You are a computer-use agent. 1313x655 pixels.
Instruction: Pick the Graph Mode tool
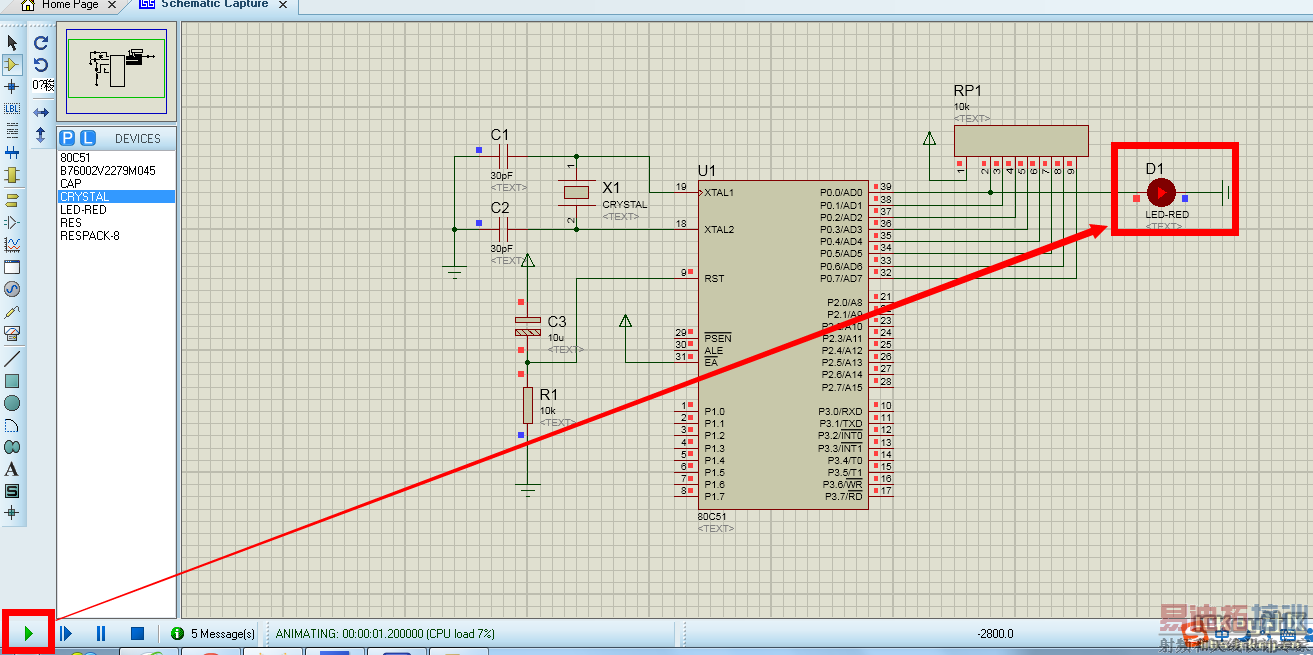[12, 244]
